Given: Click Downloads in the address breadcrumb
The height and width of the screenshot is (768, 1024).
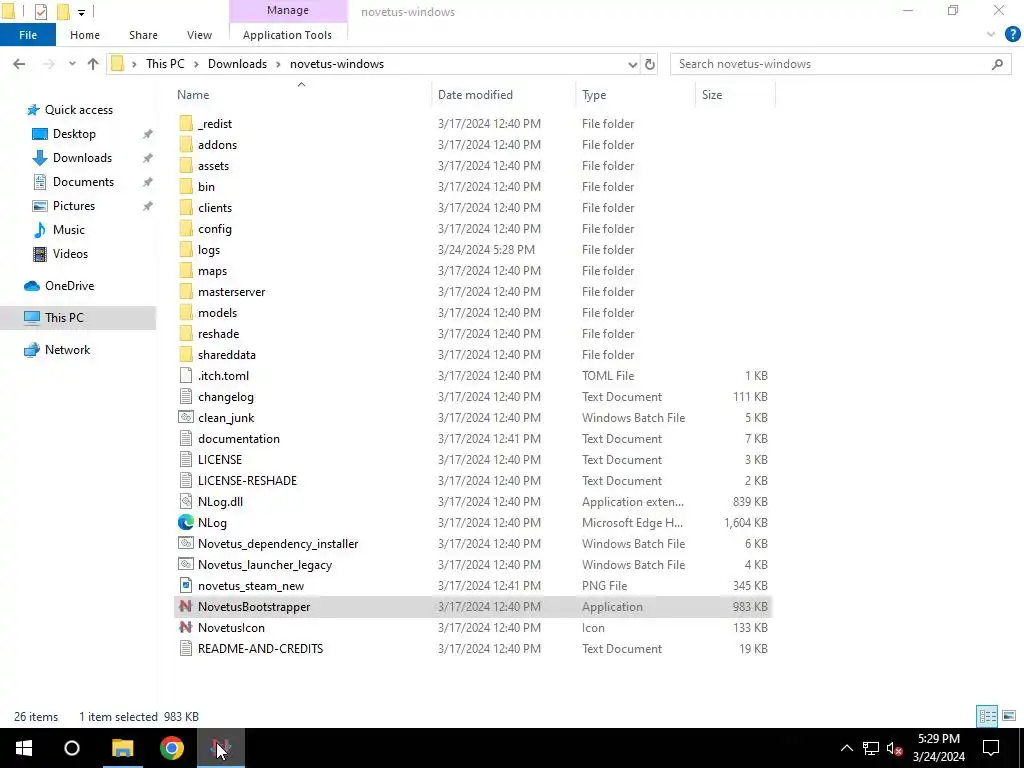Looking at the screenshot, I should [x=237, y=64].
